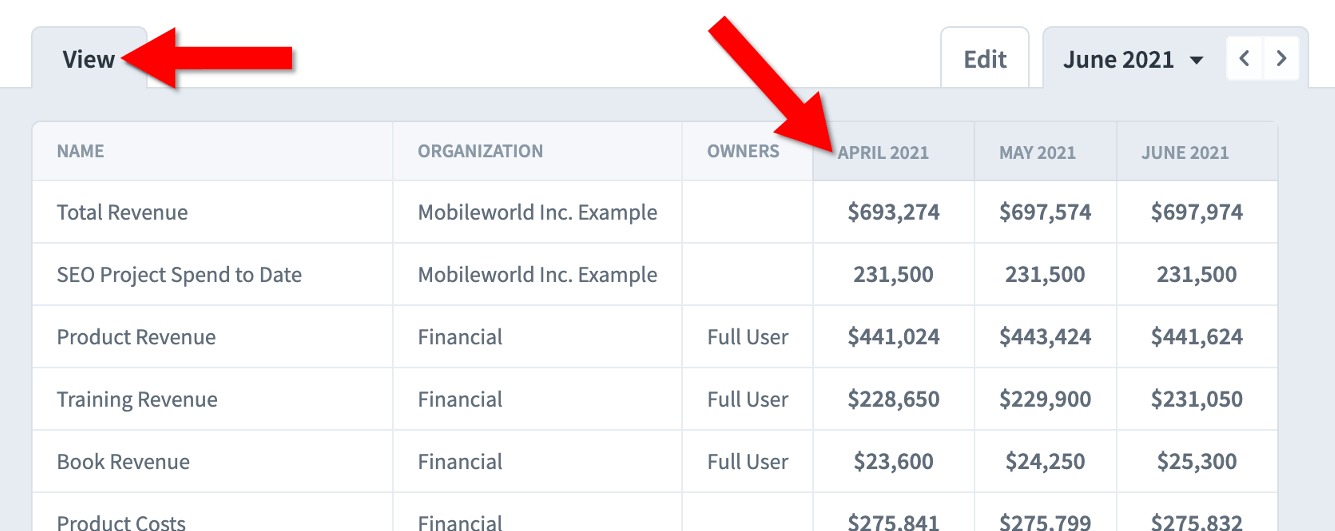Open SEO Project Spend to Date metric

(x=179, y=275)
